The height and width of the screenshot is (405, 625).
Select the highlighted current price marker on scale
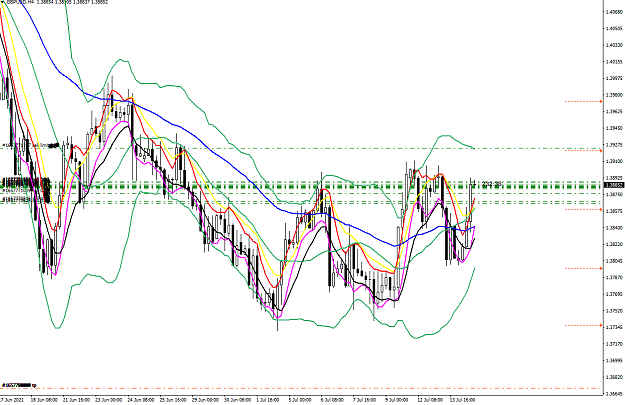point(614,185)
